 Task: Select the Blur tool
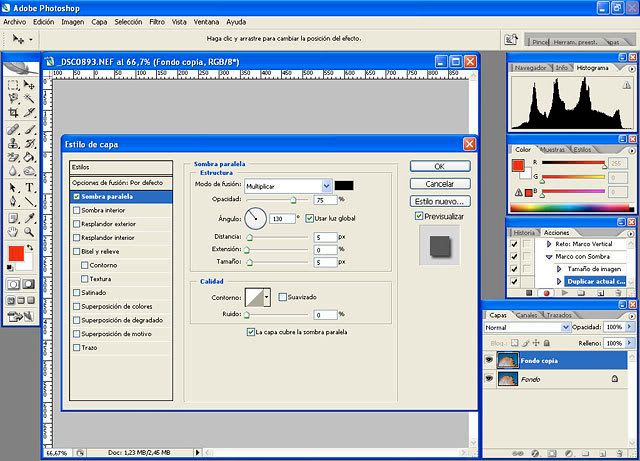(x=13, y=171)
